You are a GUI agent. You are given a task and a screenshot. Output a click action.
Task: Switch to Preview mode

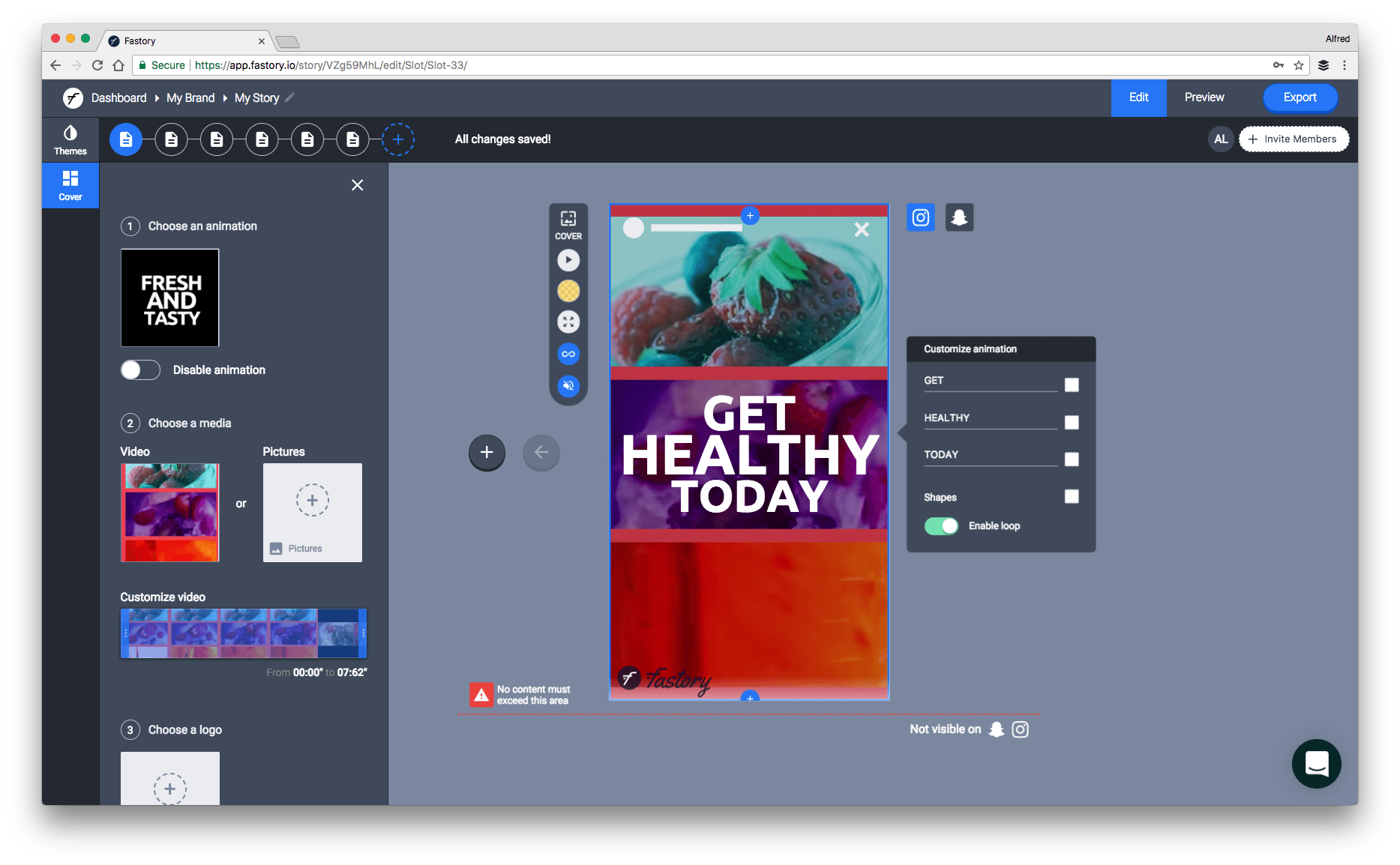click(x=1204, y=97)
